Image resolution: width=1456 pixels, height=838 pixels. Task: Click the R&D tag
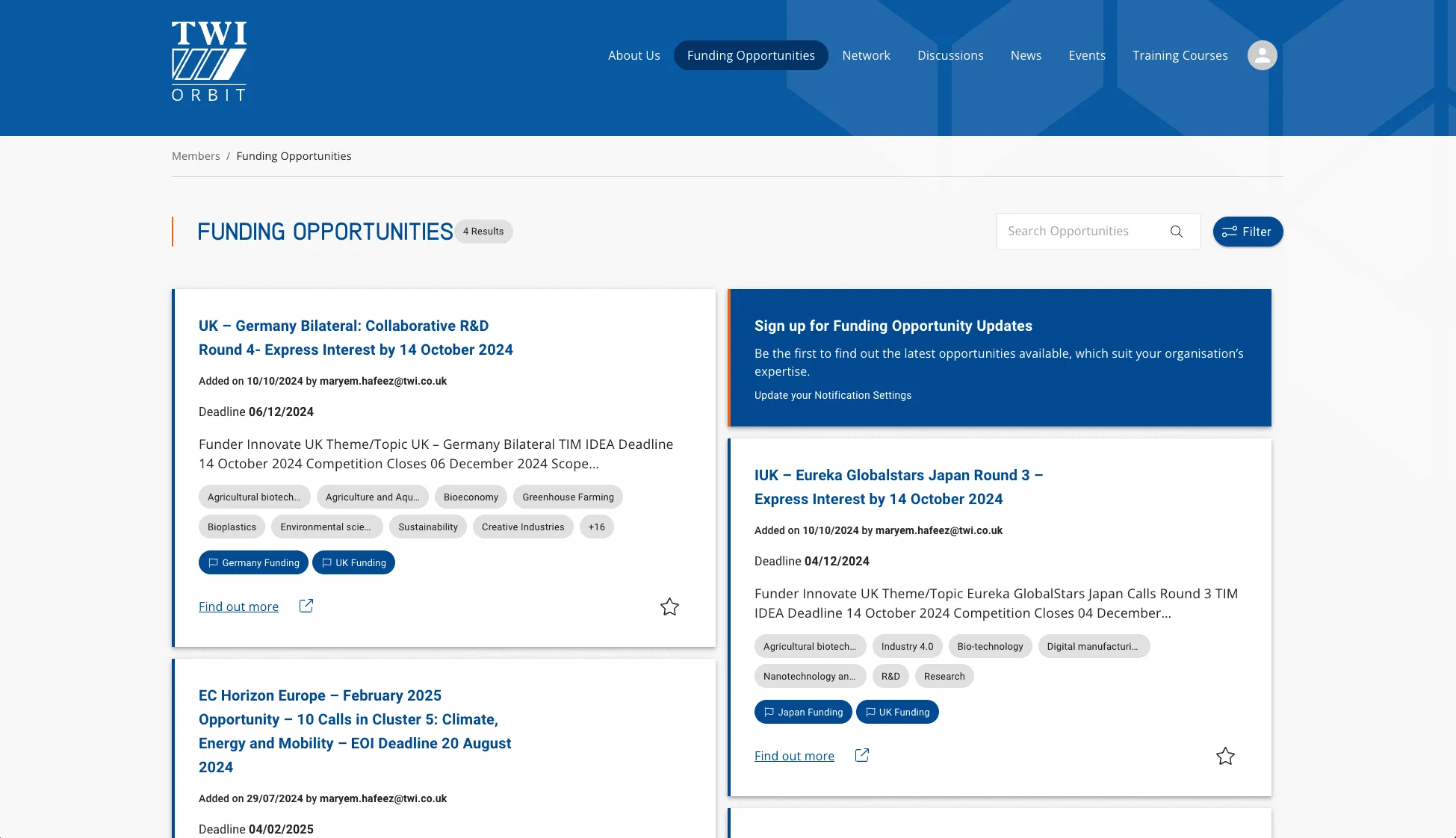coord(890,676)
